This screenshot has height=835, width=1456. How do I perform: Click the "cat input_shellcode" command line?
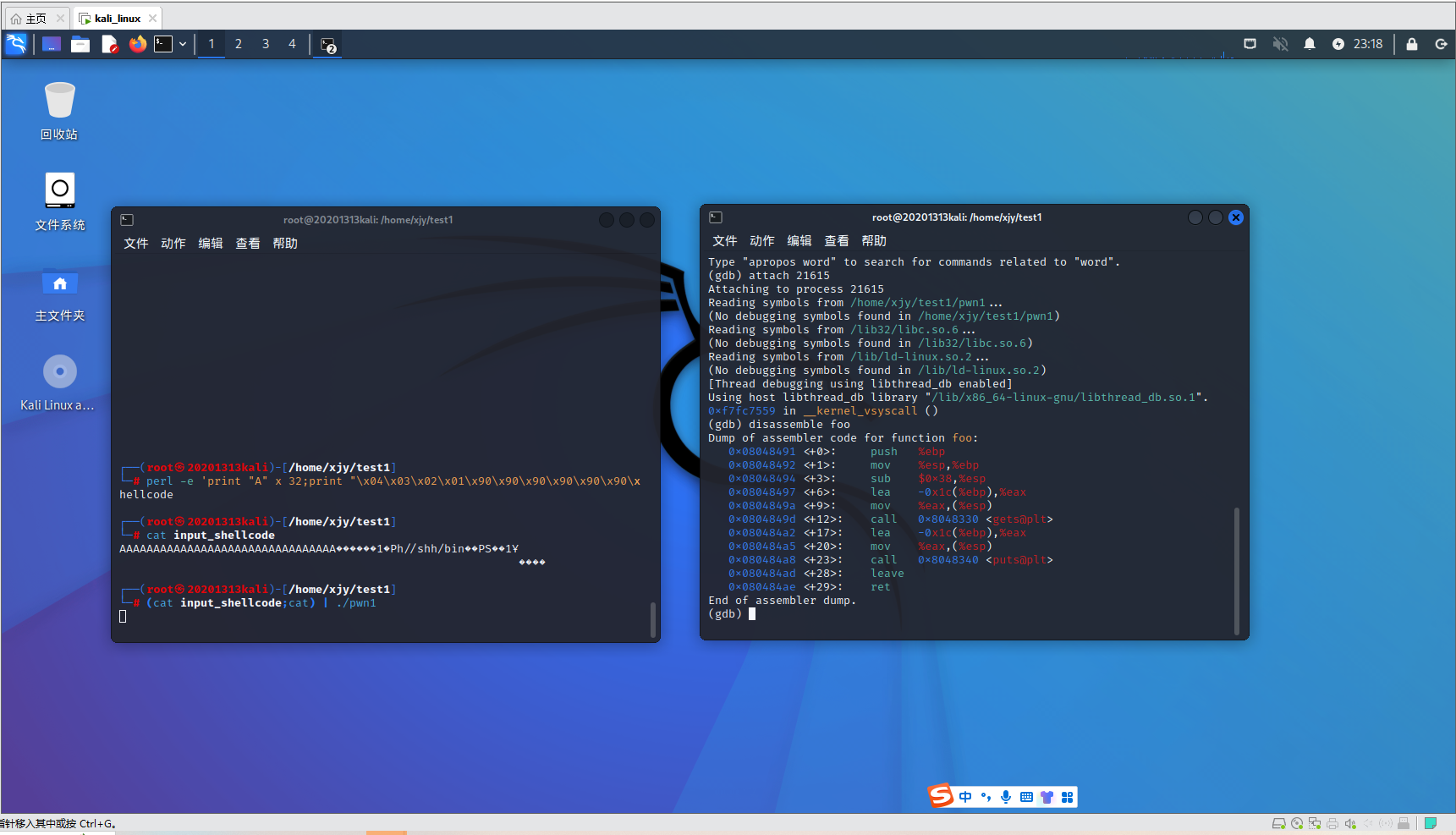[x=211, y=536]
